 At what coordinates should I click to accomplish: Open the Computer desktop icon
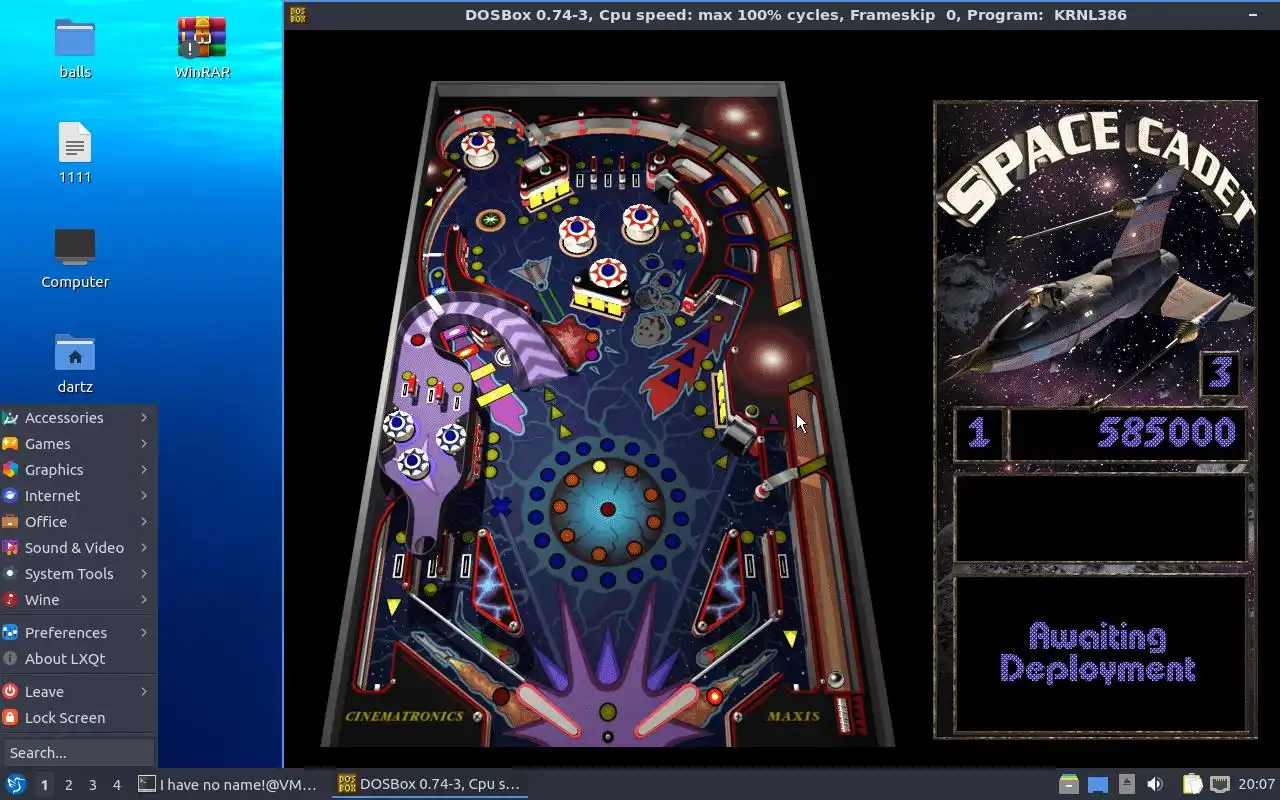tap(75, 258)
